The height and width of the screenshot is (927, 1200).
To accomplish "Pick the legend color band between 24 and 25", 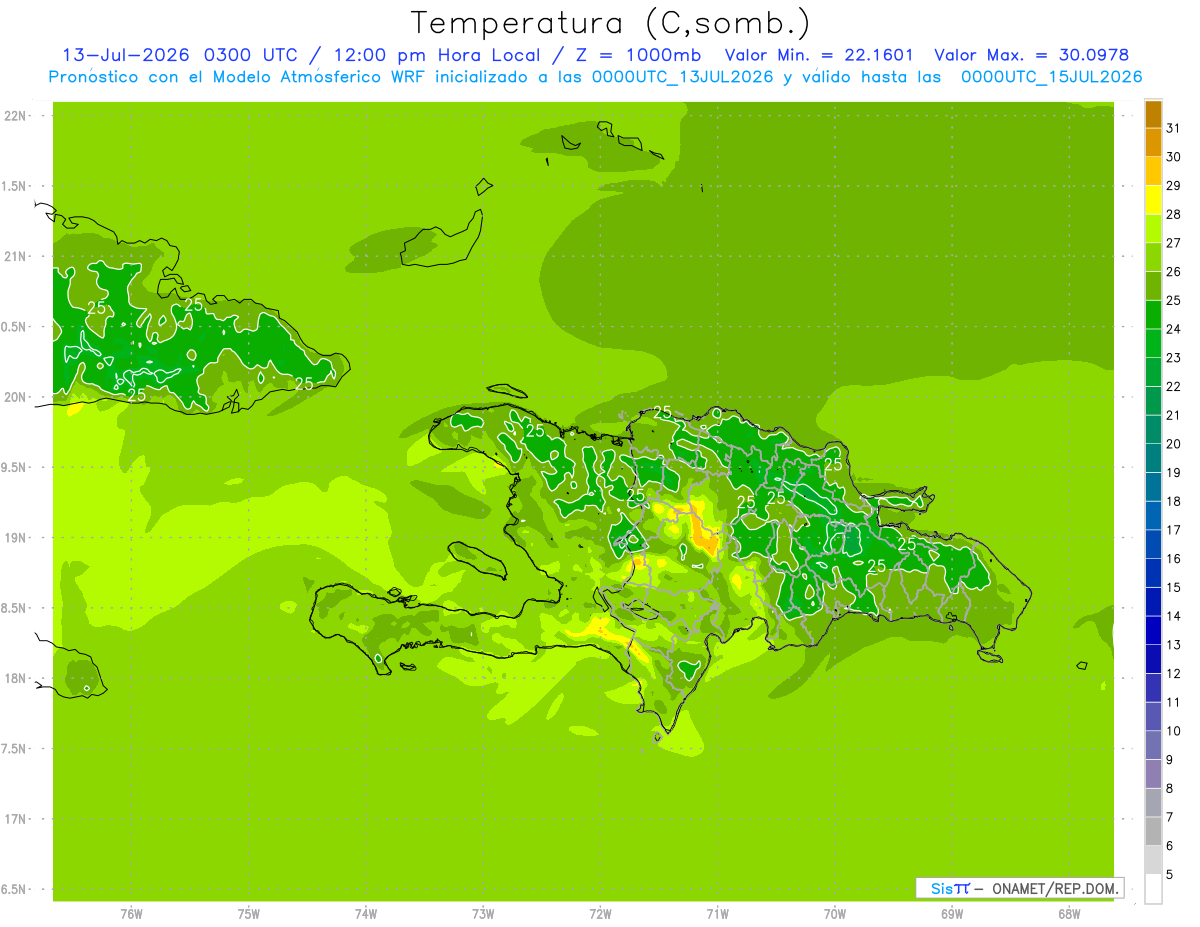I will 1153,314.
